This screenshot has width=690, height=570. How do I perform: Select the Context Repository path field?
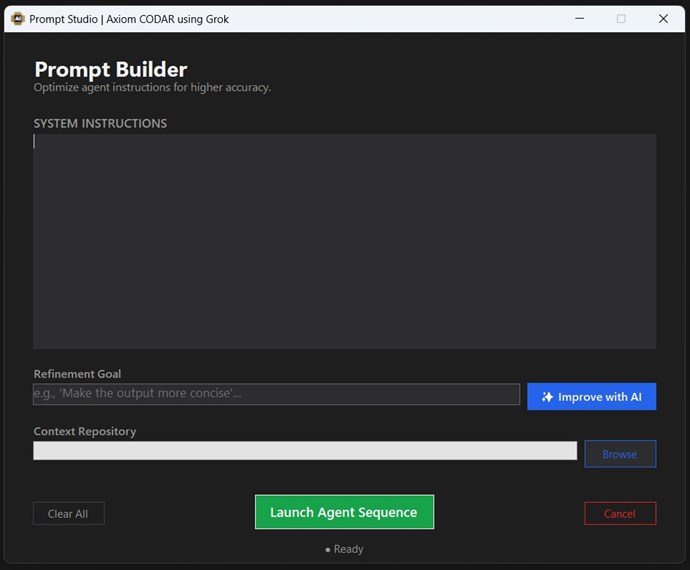[305, 451]
